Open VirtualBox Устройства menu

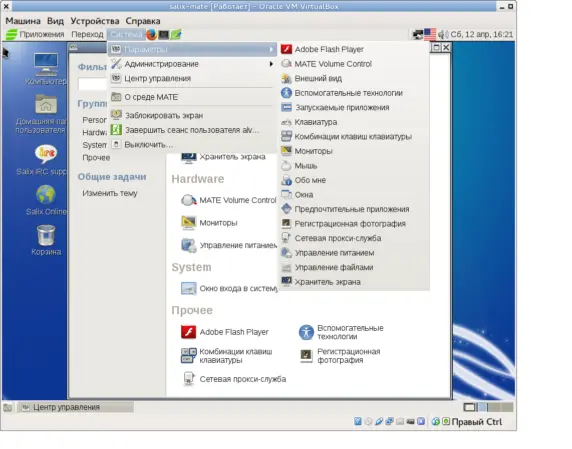pyautogui.click(x=95, y=21)
